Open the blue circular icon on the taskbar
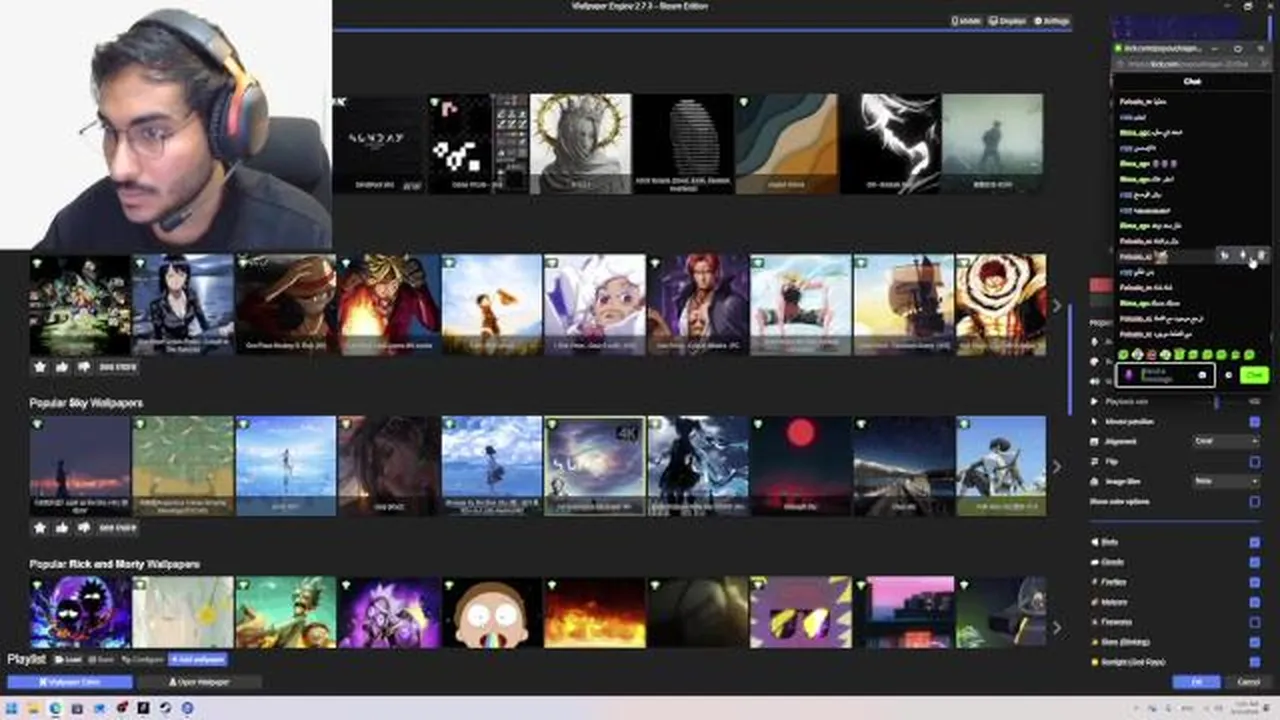This screenshot has height=720, width=1280. 187,708
